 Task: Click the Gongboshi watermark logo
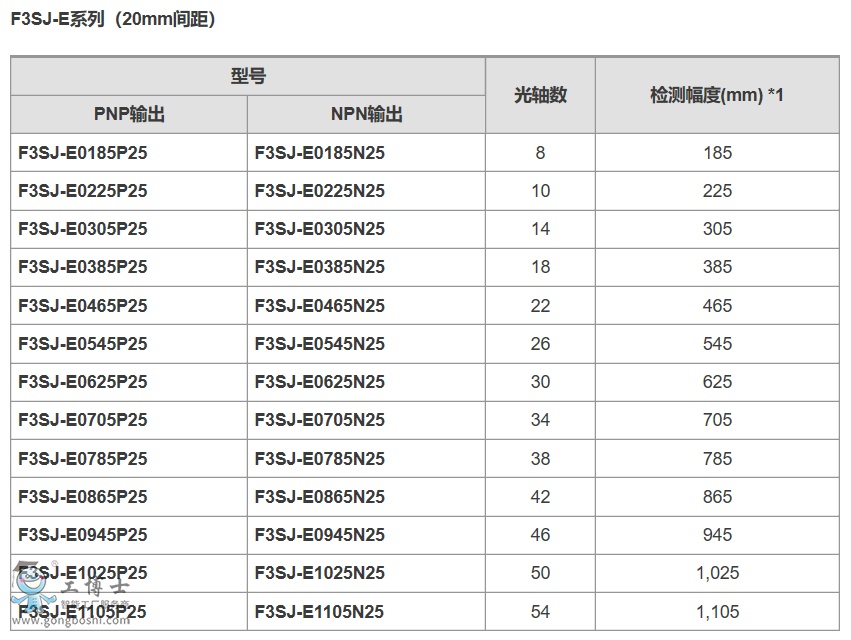point(30,583)
